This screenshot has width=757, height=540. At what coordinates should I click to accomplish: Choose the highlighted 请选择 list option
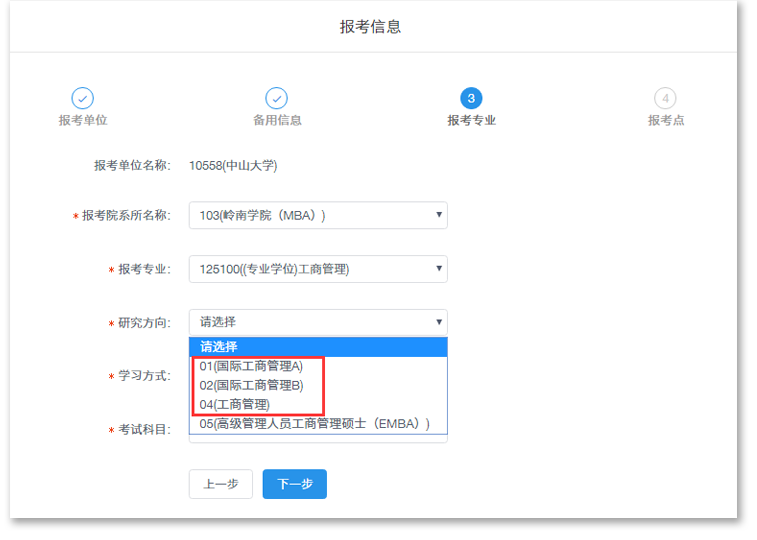[317, 347]
